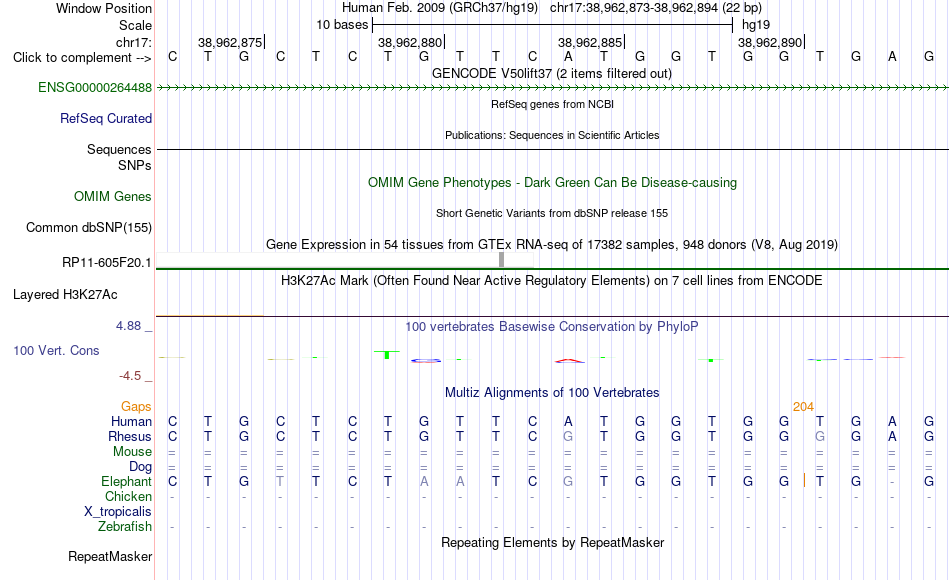Select the Human alignment row label
Screen dimensions: 950x580
pos(131,421)
